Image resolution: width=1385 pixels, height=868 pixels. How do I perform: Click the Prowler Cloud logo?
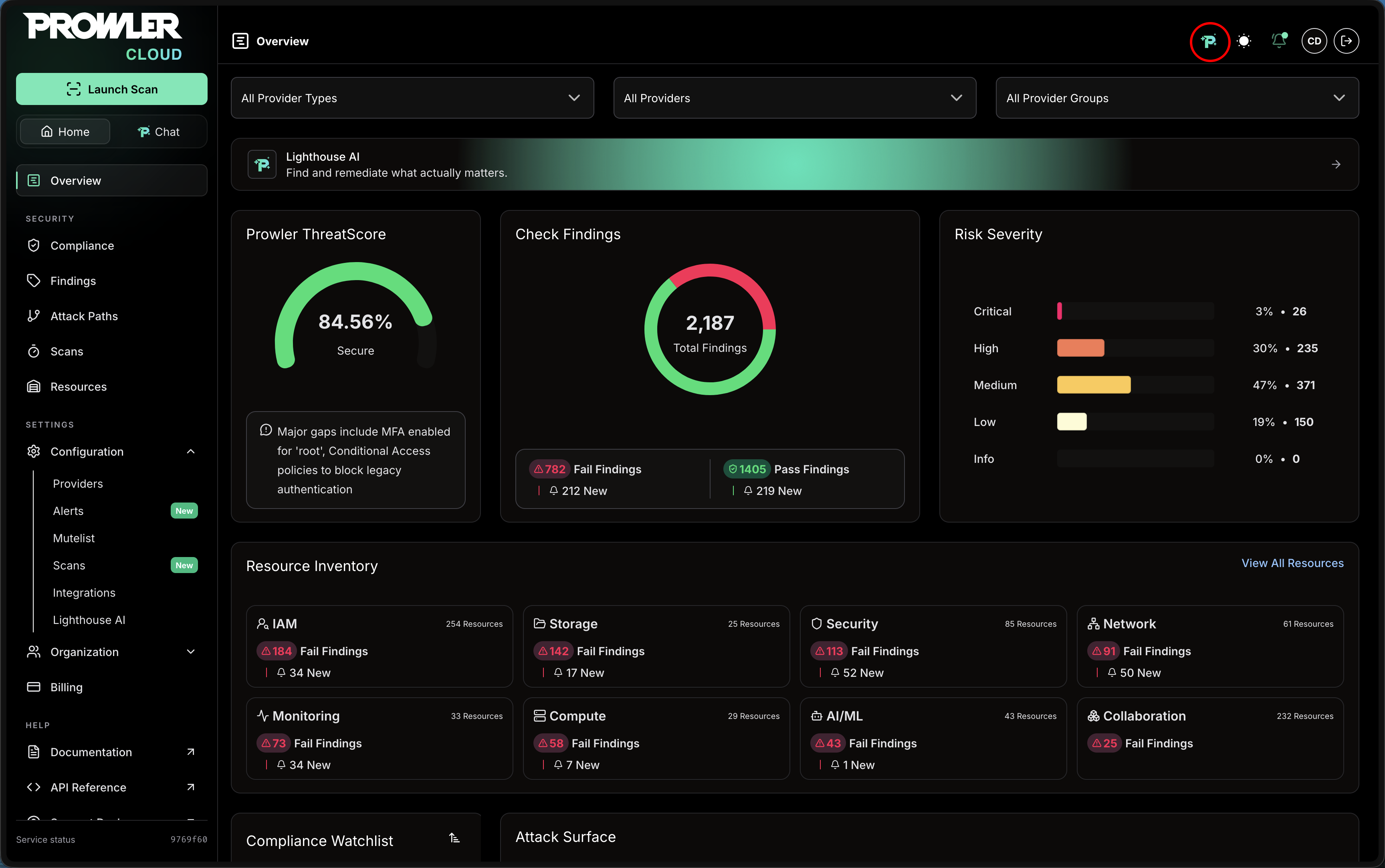[x=103, y=37]
